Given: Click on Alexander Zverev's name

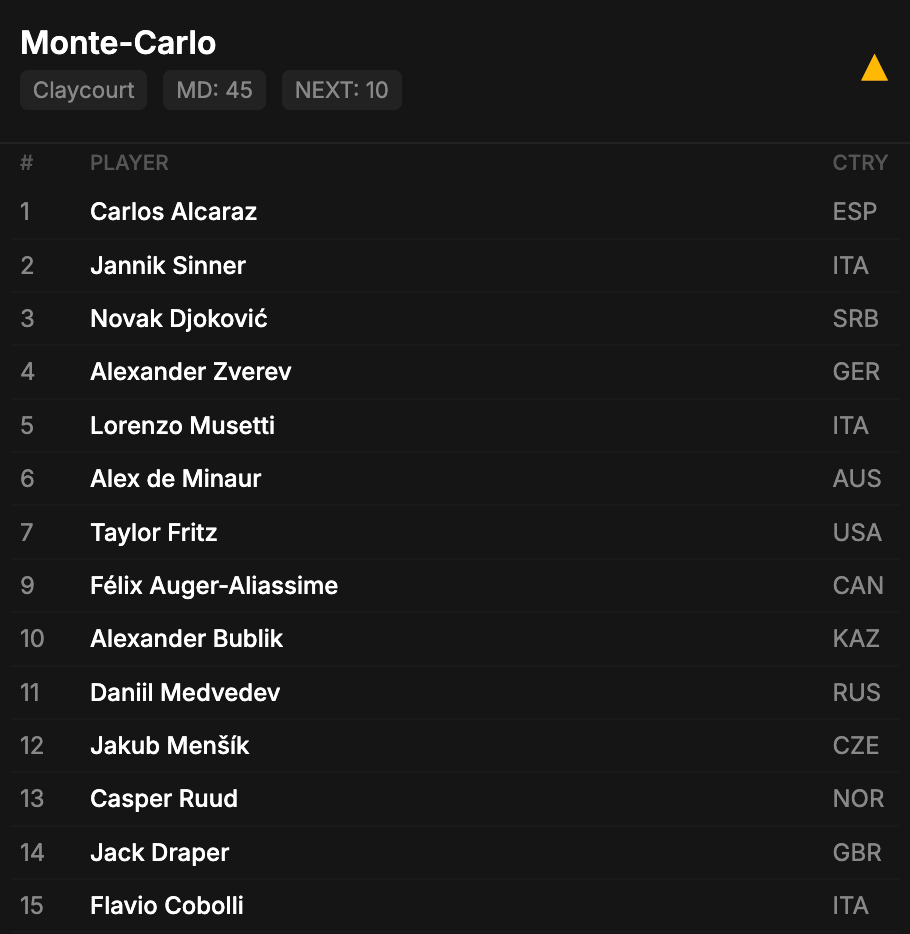Looking at the screenshot, I should tap(191, 372).
